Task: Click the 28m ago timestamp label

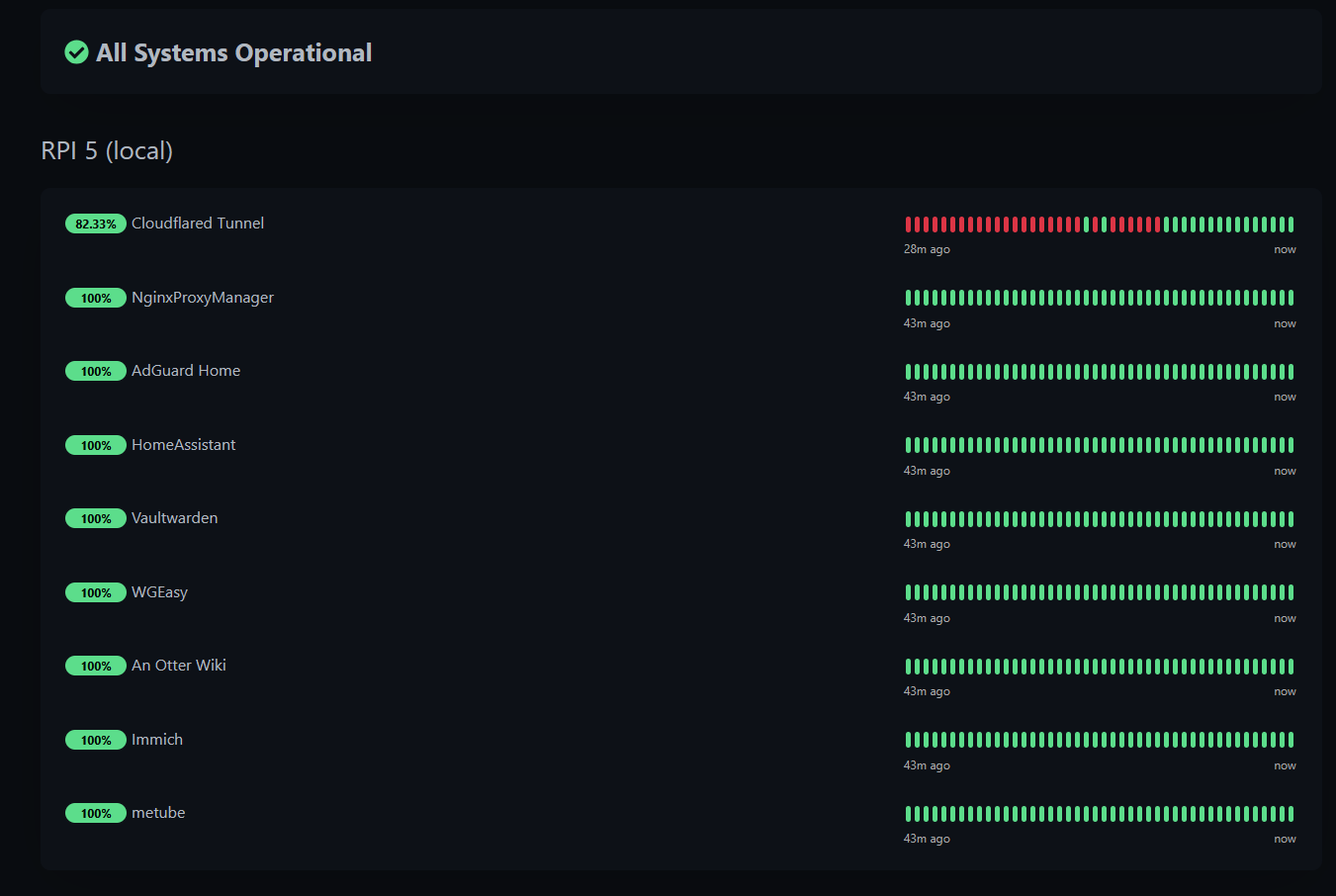Action: (x=927, y=249)
